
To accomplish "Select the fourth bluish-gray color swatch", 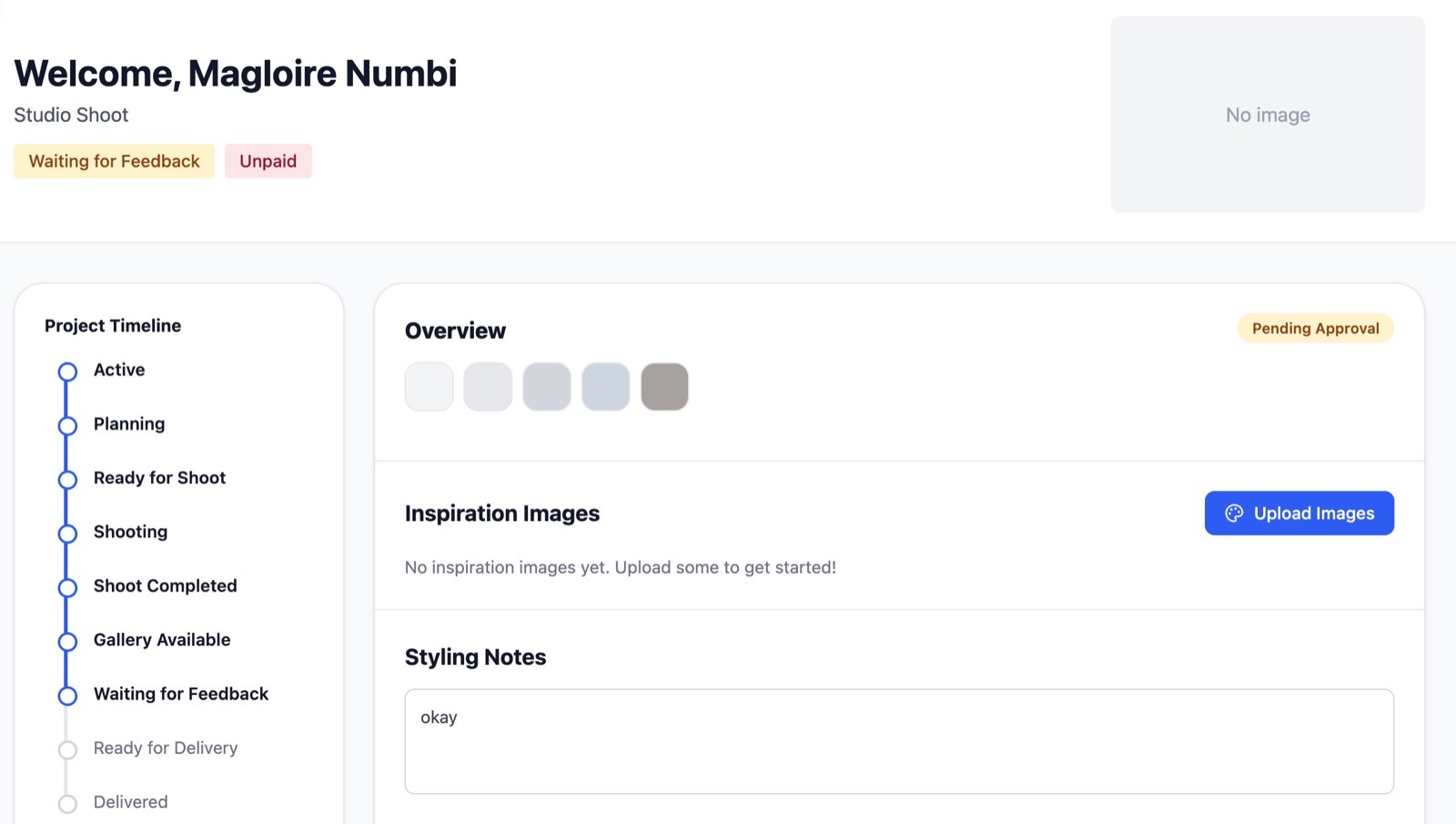I will pyautogui.click(x=606, y=387).
